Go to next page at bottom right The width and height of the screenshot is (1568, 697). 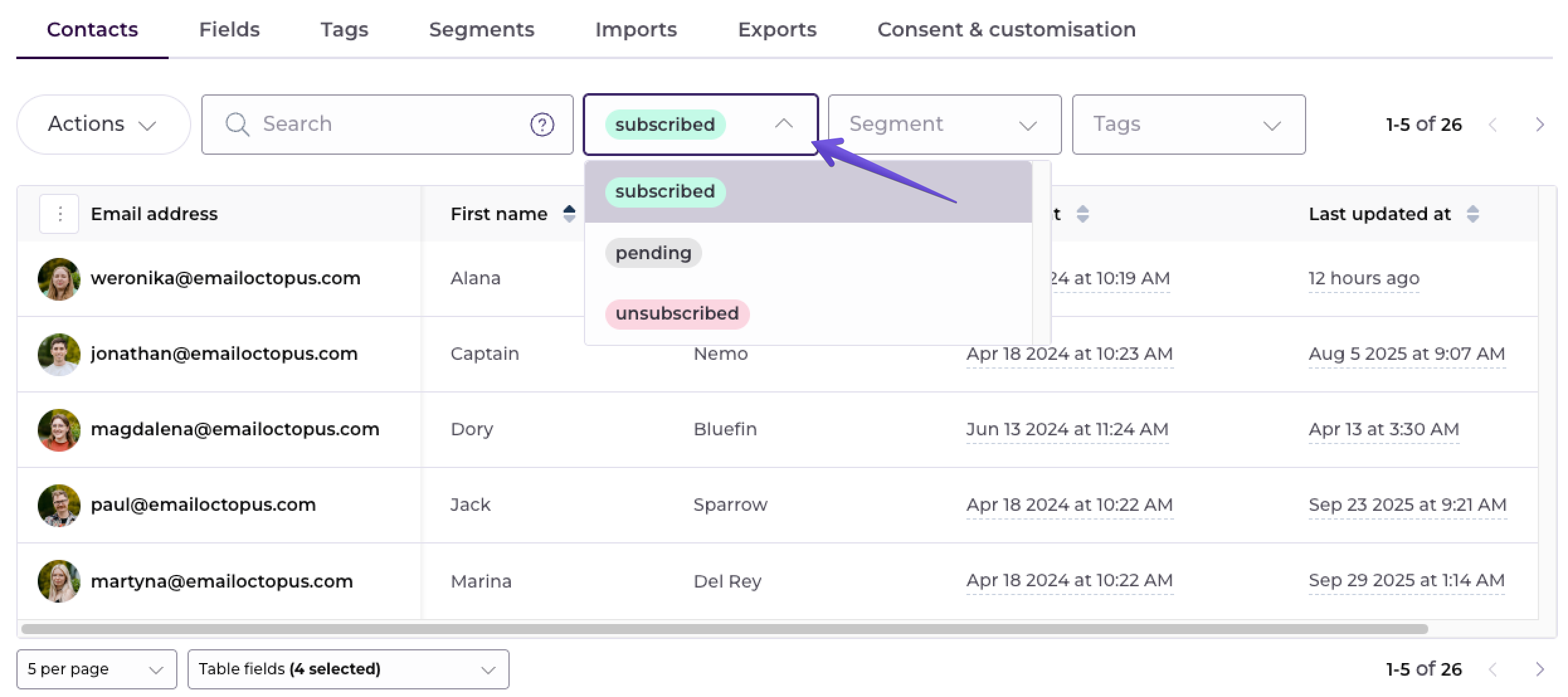click(1539, 669)
